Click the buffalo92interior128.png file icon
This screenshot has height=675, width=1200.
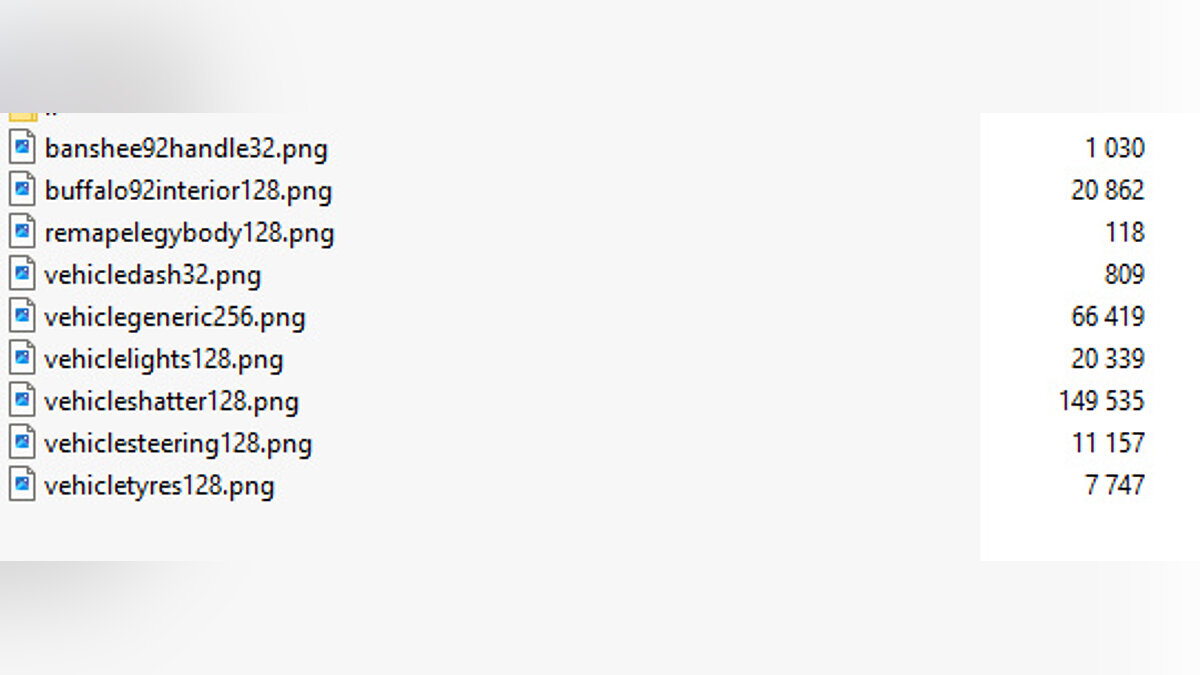pyautogui.click(x=22, y=190)
